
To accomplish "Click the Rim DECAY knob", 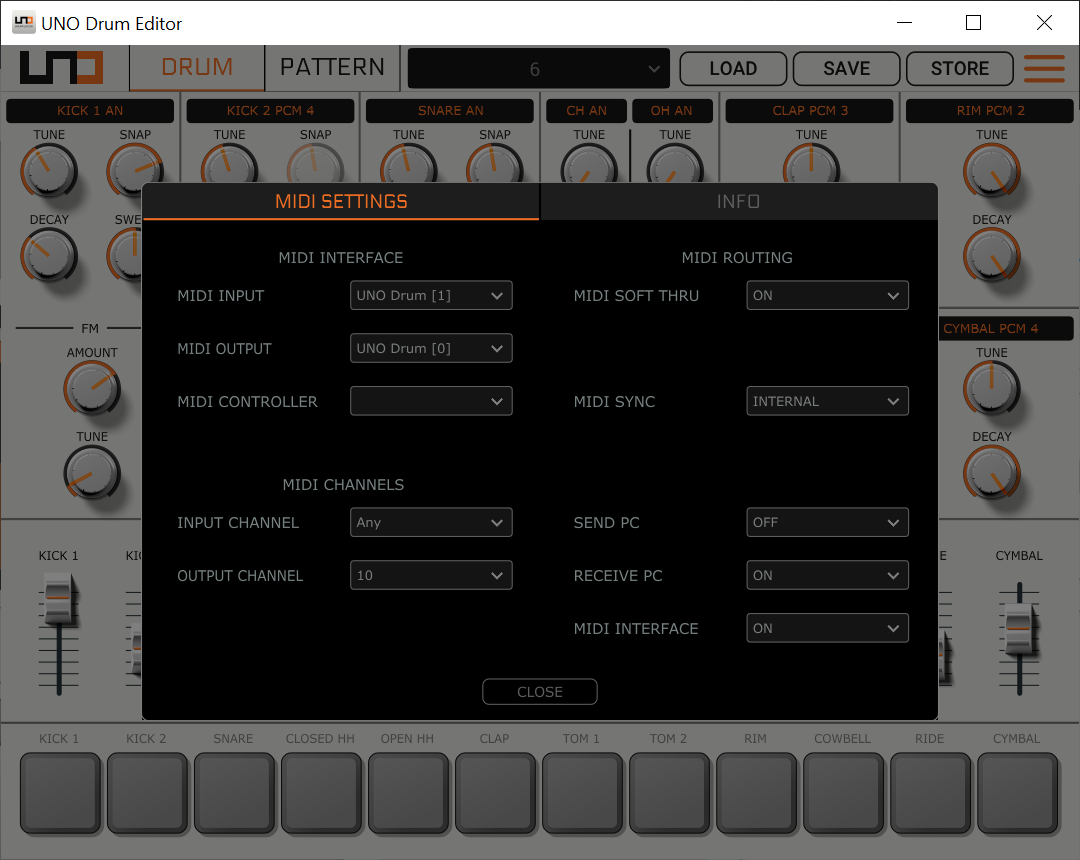I will click(992, 256).
